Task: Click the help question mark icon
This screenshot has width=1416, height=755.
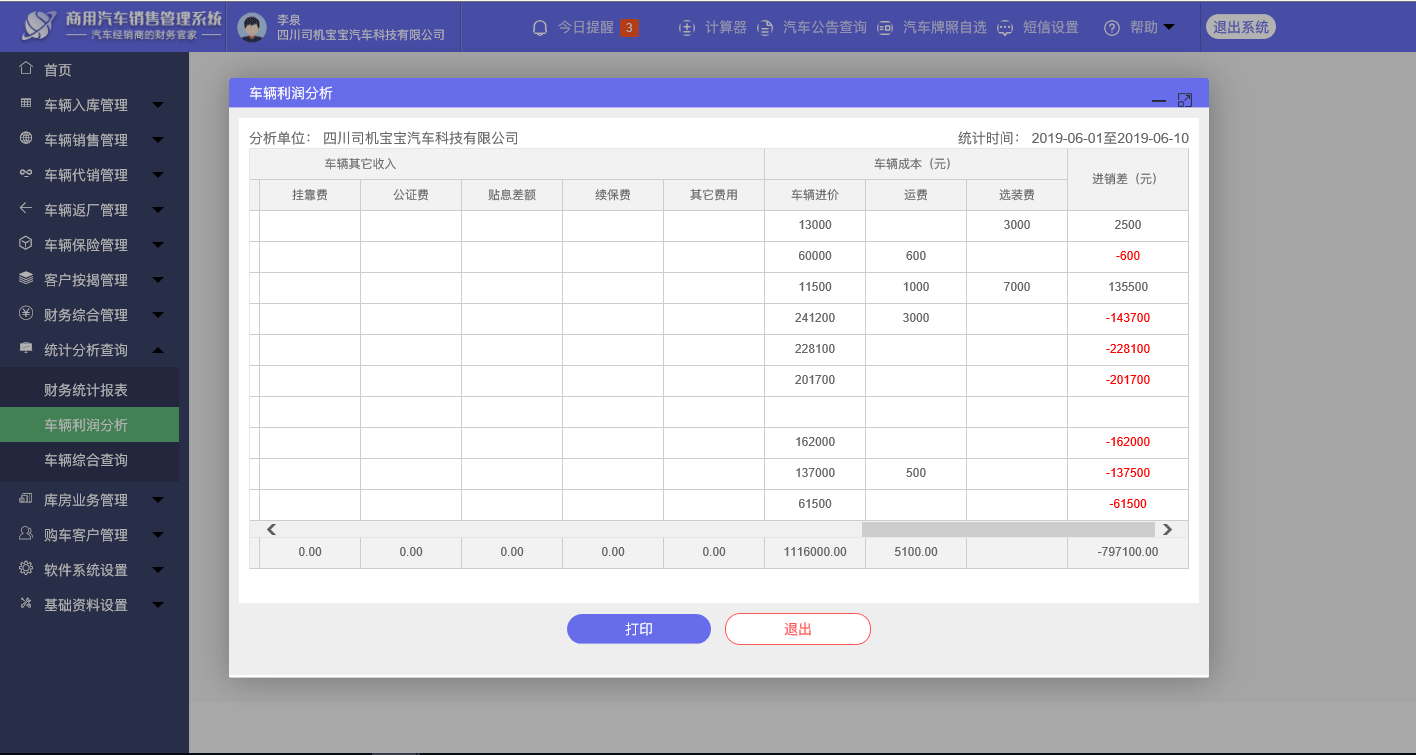Action: click(1112, 28)
